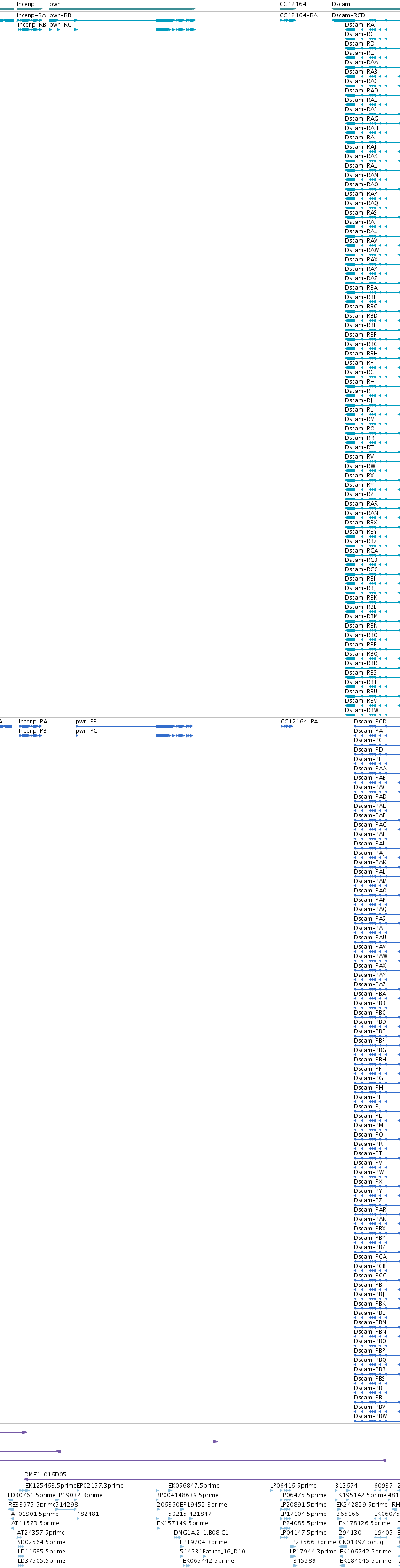The image size is (400, 1568).
Task: Select transcript Dscam-RCD
Action: (x=348, y=15)
